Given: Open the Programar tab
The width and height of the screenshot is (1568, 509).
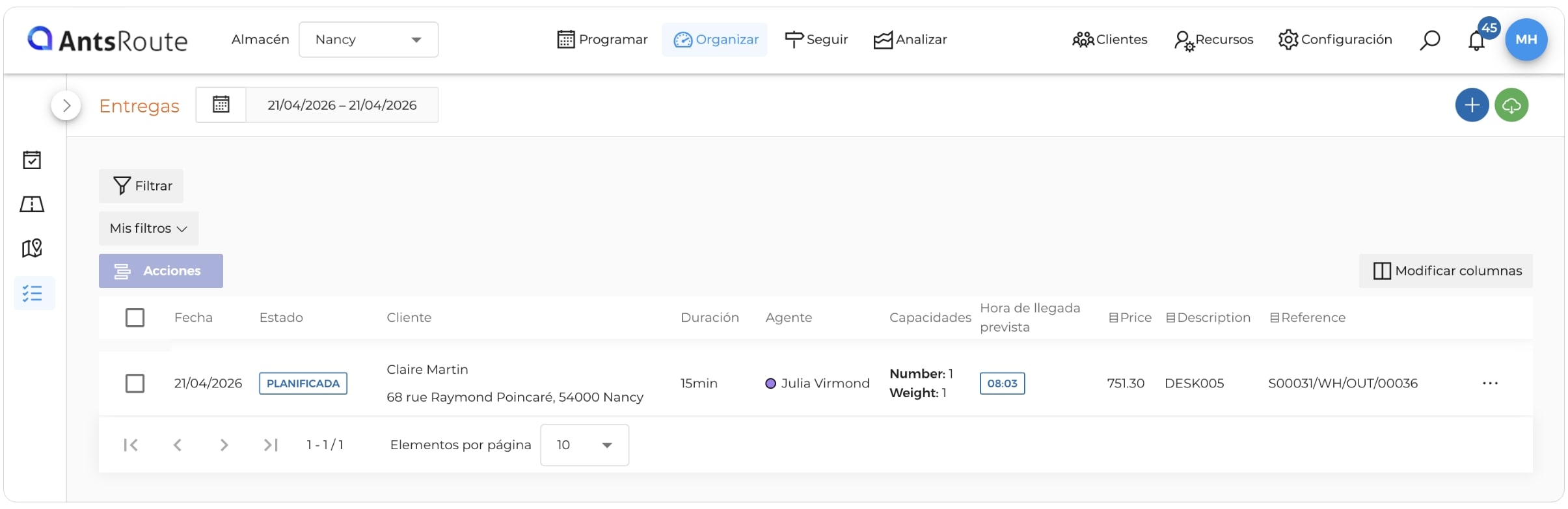Looking at the screenshot, I should [602, 40].
